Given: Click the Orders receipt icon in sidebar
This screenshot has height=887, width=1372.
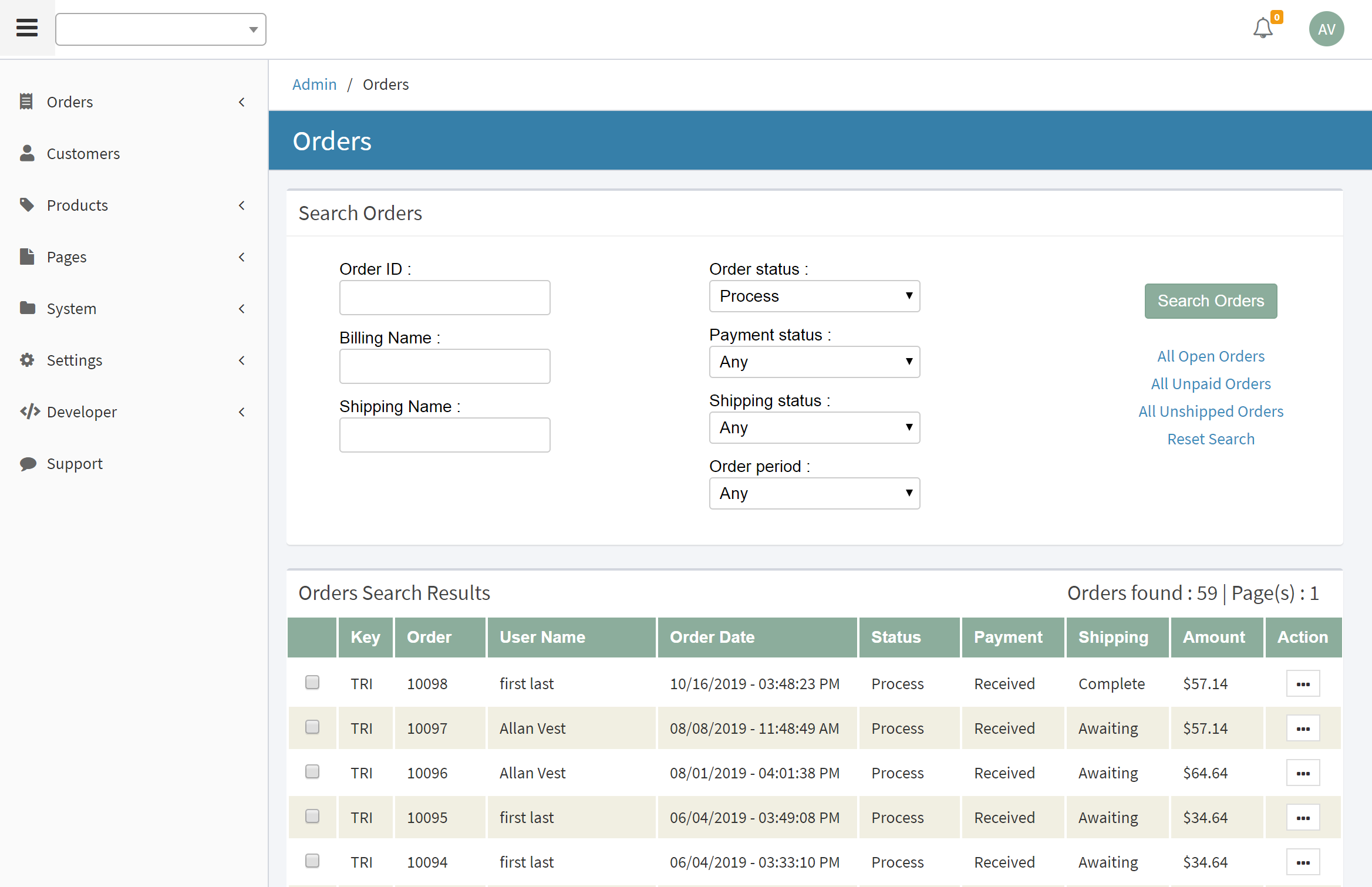Looking at the screenshot, I should (x=26, y=102).
